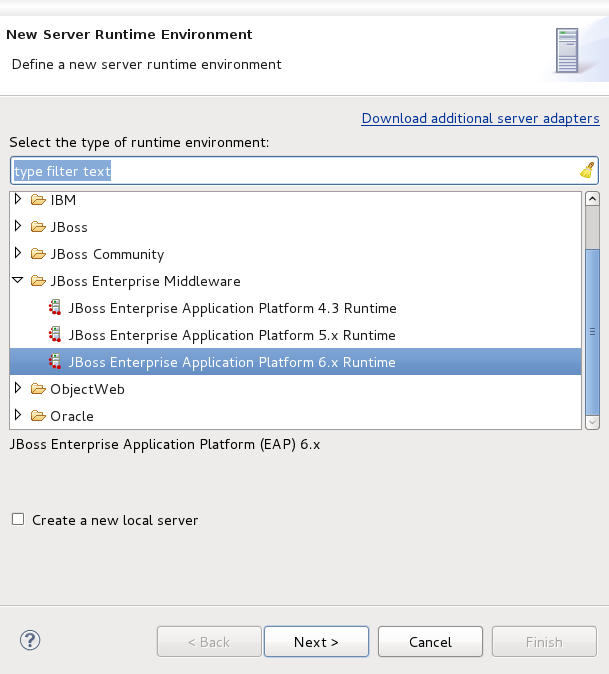Image resolution: width=609 pixels, height=674 pixels.
Task: Select the JBoss category item
Action: tap(69, 227)
